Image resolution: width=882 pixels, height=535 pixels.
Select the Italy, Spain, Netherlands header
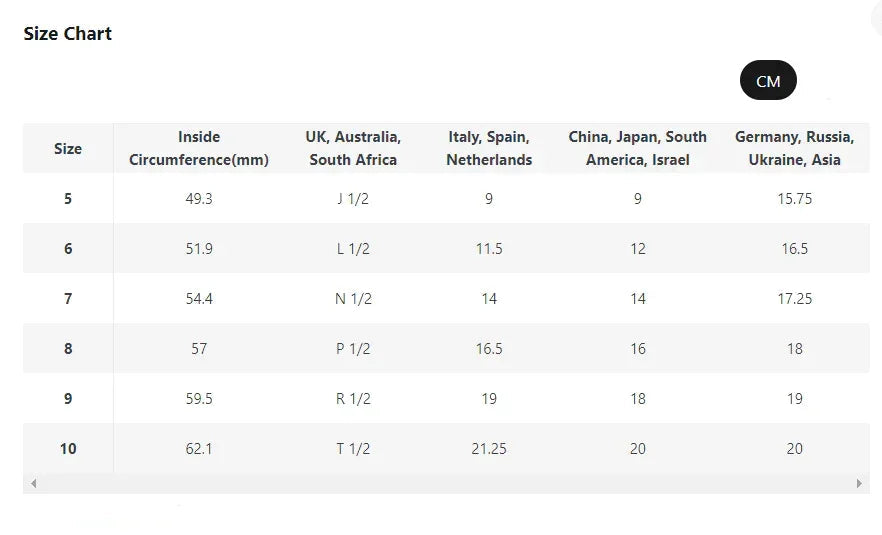[489, 148]
